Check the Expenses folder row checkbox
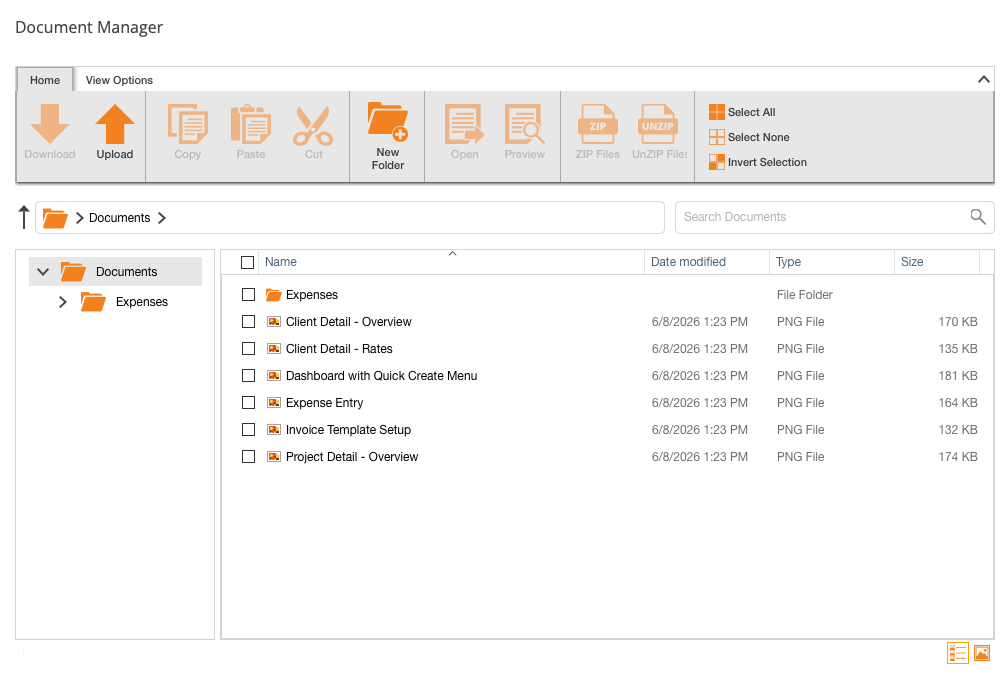Screen dimensions: 1005x675 (x=249, y=294)
